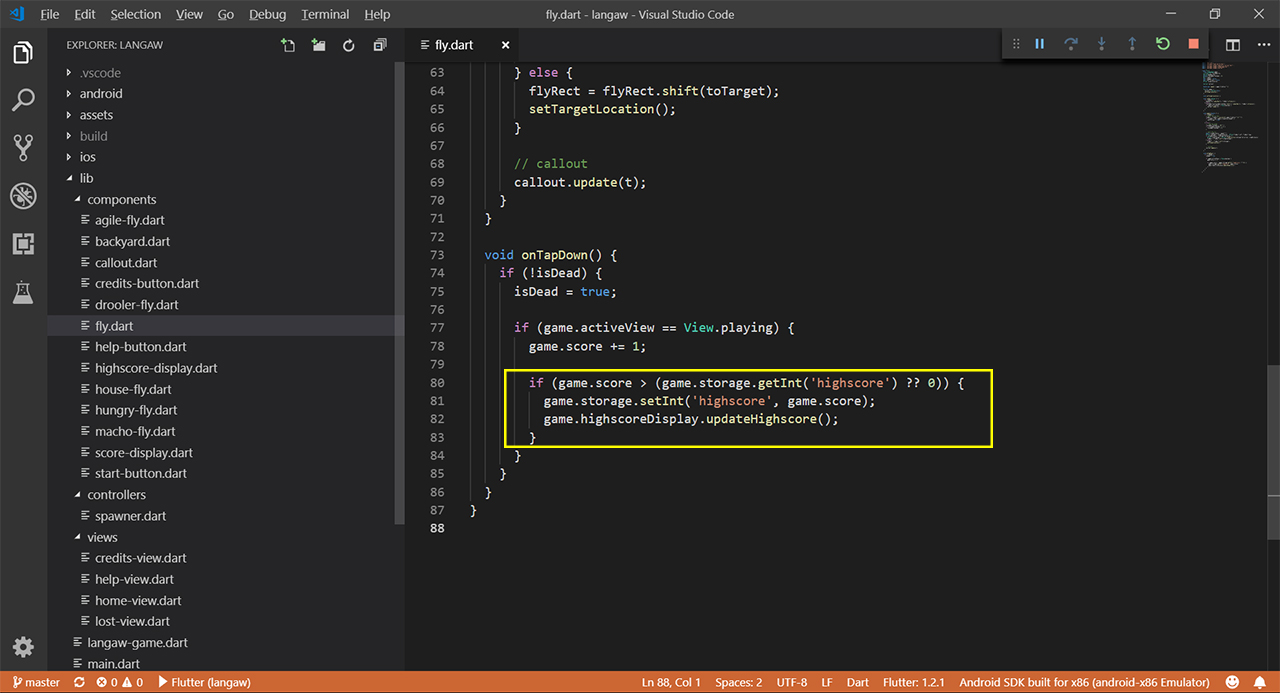Collapse all folders in Explorer

coord(380,45)
